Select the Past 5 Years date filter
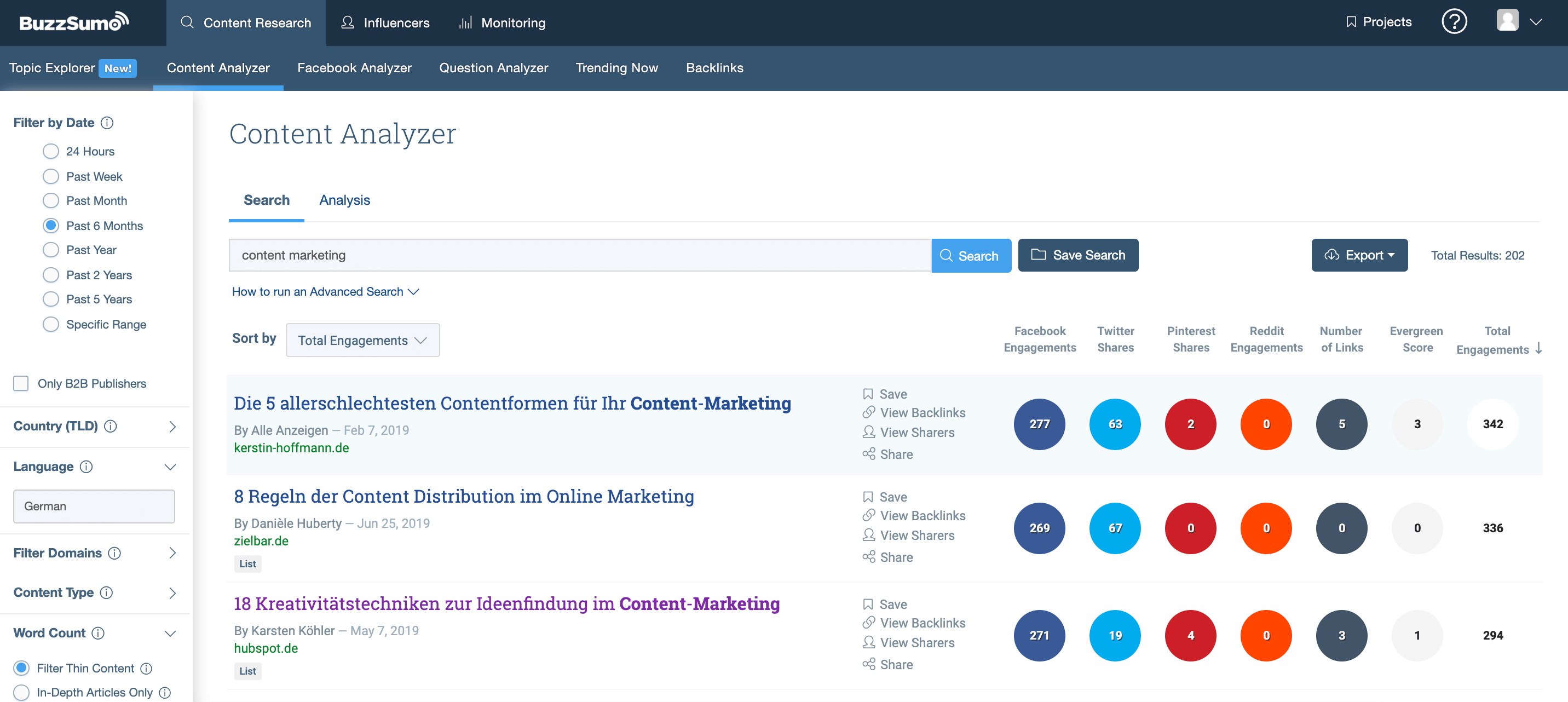This screenshot has height=702, width=1568. click(51, 300)
